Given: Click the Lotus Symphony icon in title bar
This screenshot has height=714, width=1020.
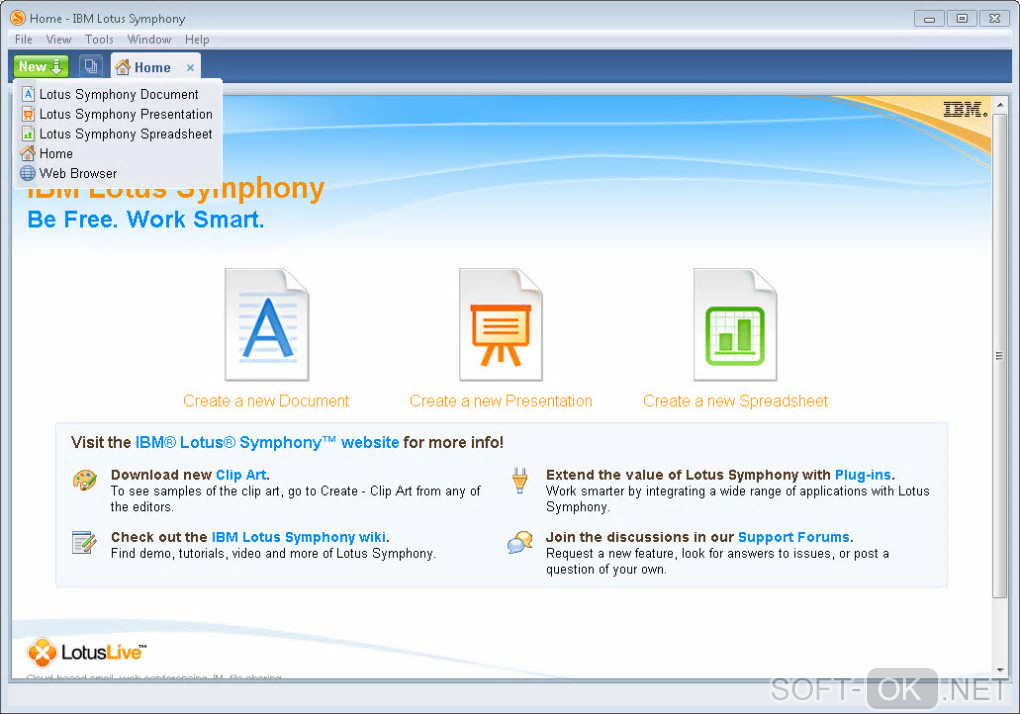Looking at the screenshot, I should point(18,18).
